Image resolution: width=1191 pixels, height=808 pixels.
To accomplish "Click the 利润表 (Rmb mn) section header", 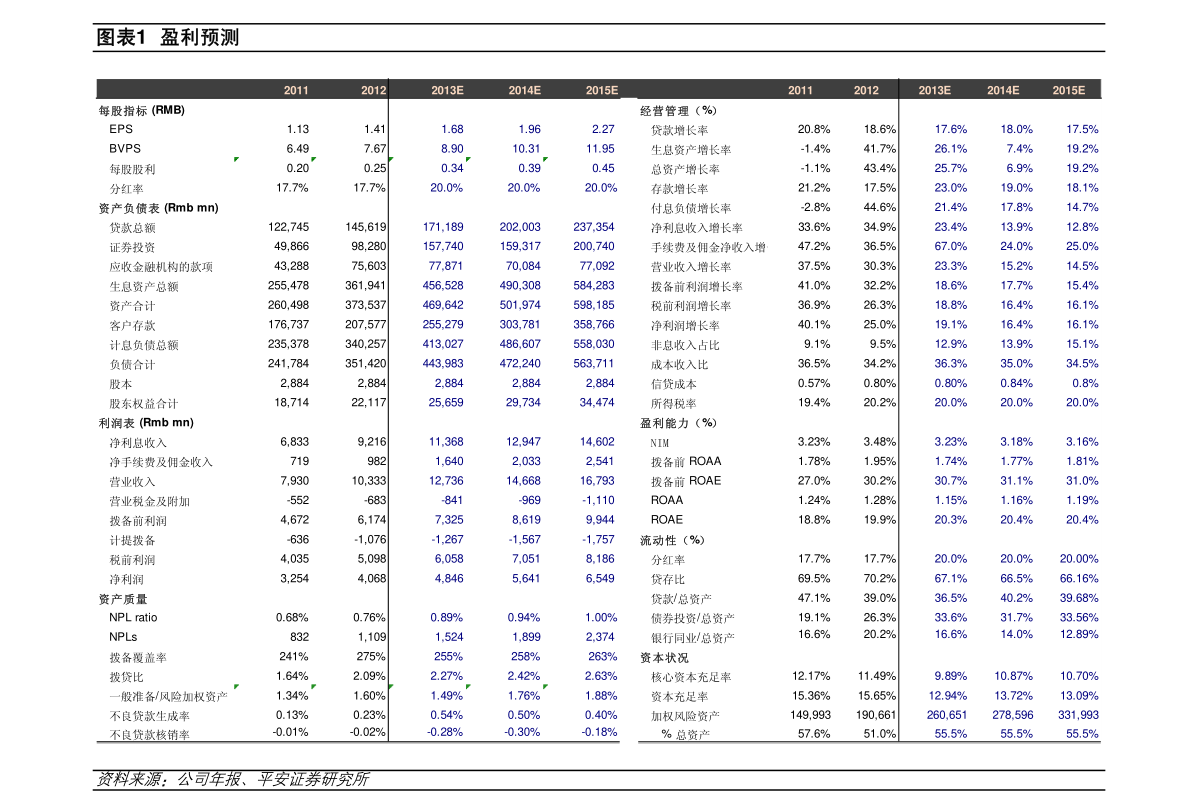I will pos(146,422).
